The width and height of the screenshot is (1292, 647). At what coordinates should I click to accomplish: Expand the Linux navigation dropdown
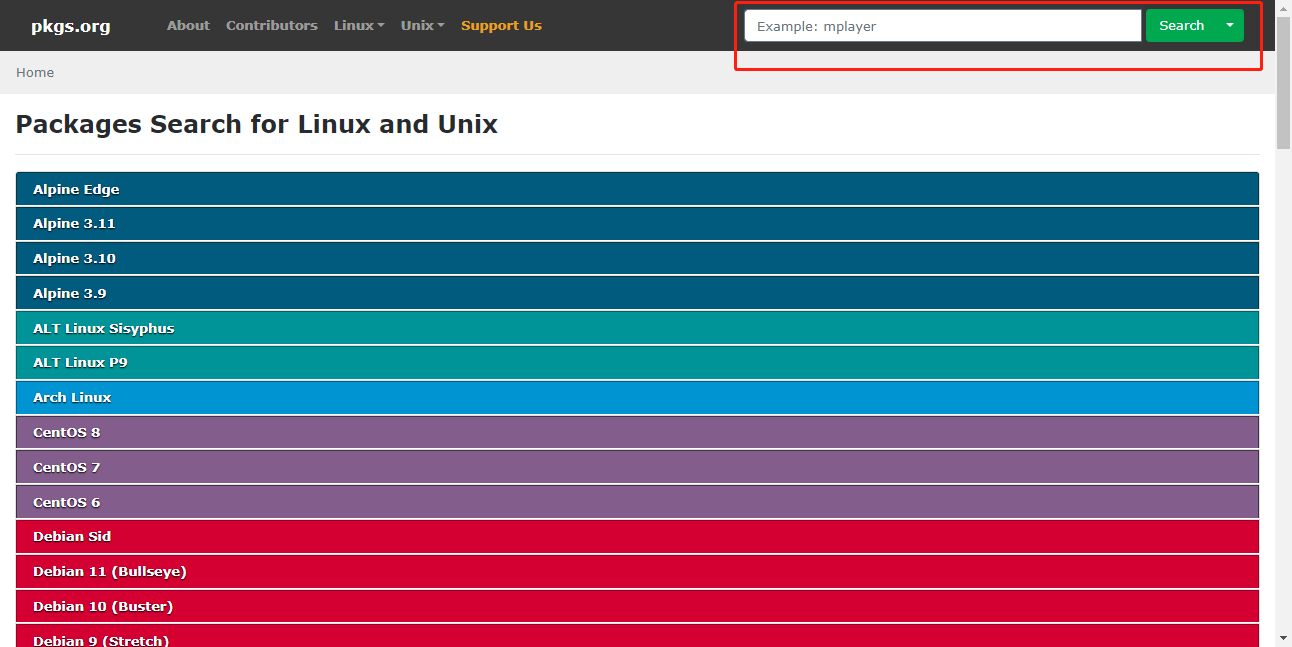(x=358, y=25)
